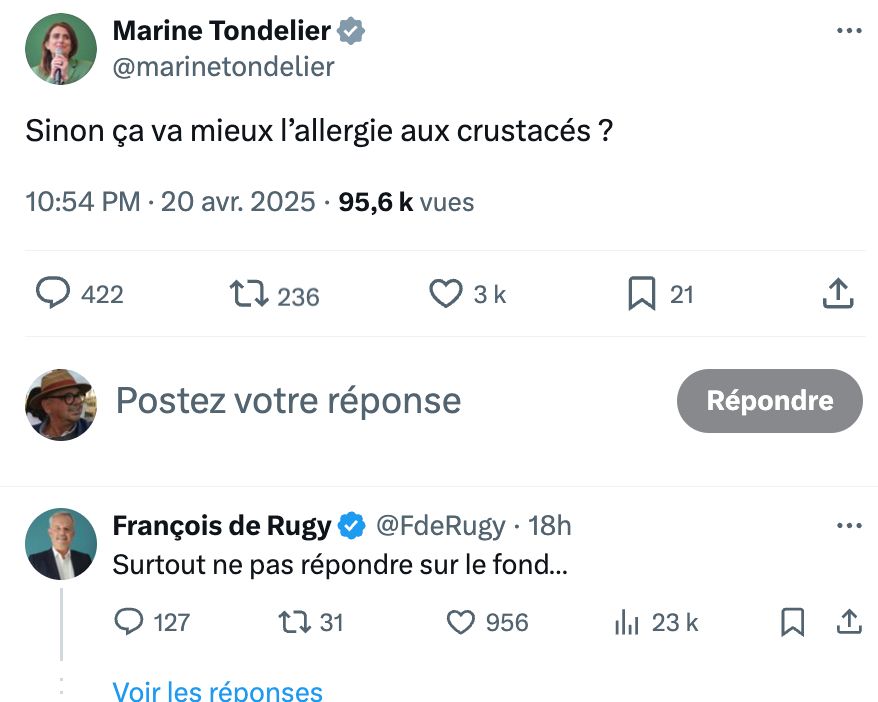Reply to François de Rugy's comment
This screenshot has height=702, width=878.
point(130,622)
